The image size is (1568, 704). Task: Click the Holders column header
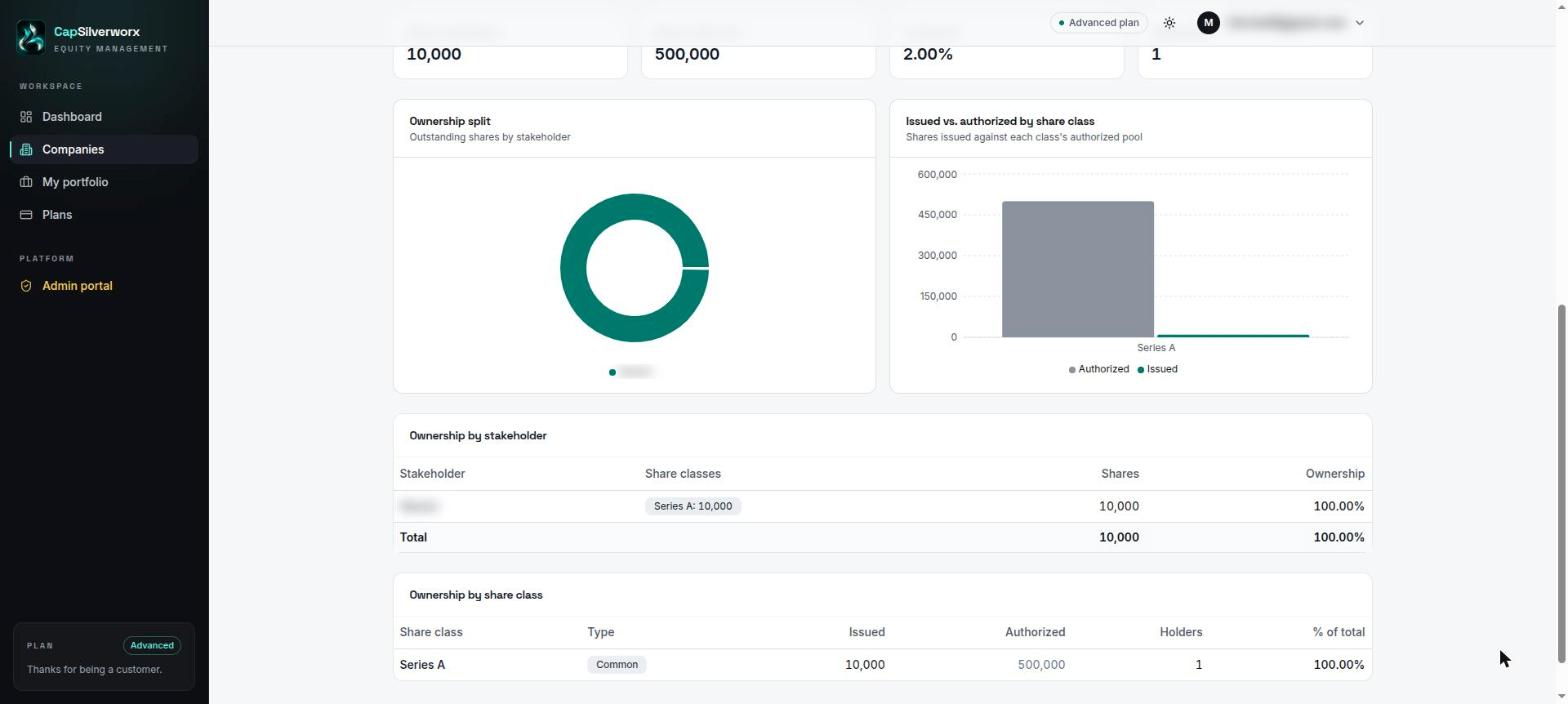pyautogui.click(x=1181, y=632)
